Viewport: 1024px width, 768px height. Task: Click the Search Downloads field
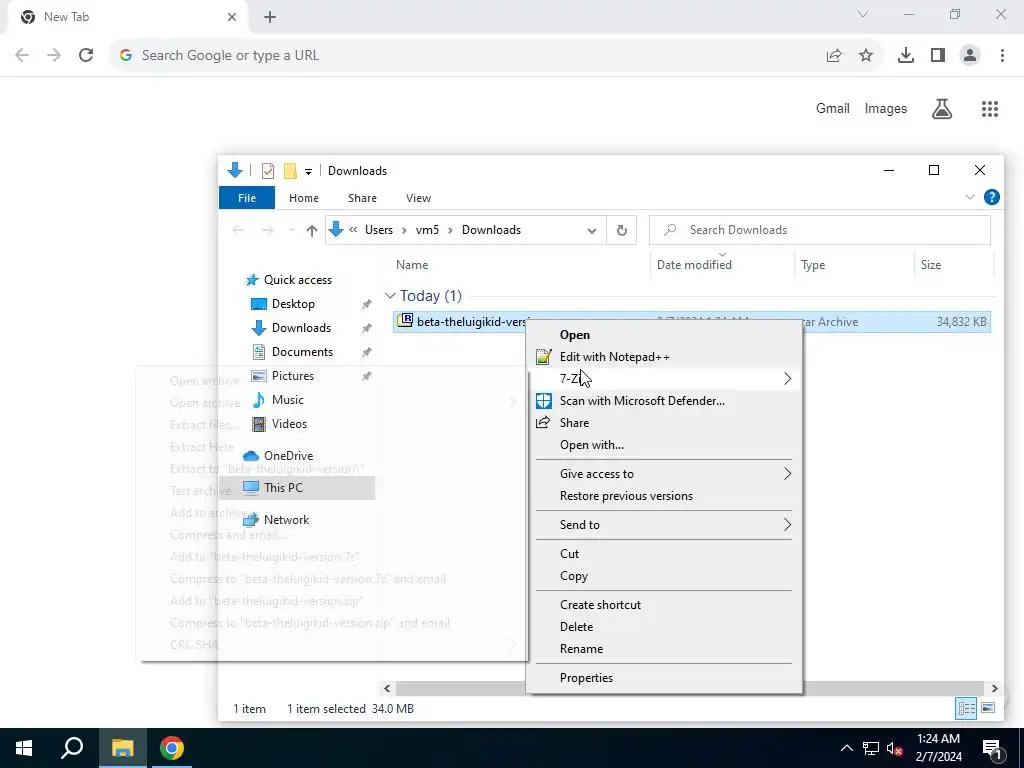(820, 230)
